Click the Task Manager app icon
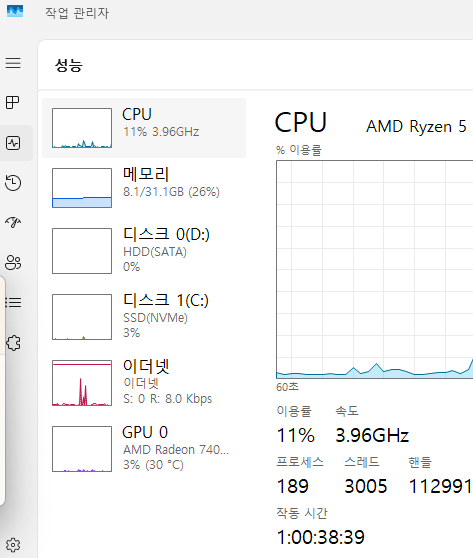This screenshot has height=558, width=473. coord(15,11)
